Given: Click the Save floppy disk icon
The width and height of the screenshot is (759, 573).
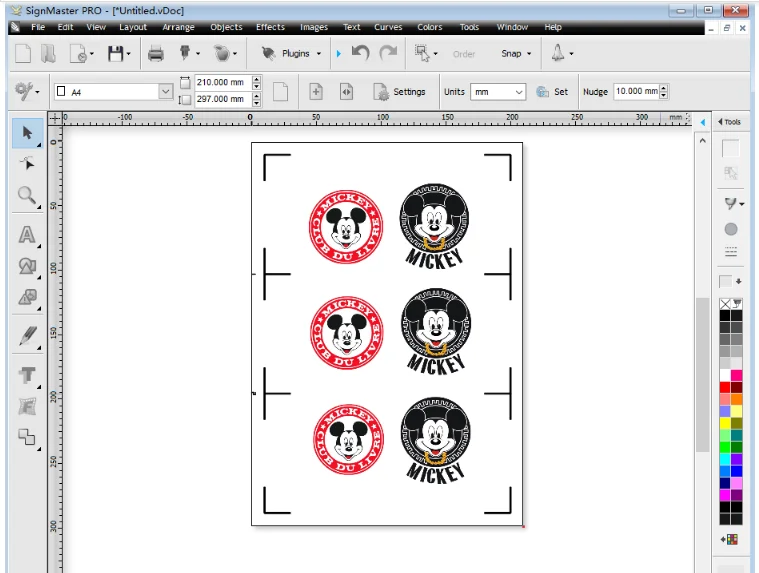Looking at the screenshot, I should tap(115, 53).
